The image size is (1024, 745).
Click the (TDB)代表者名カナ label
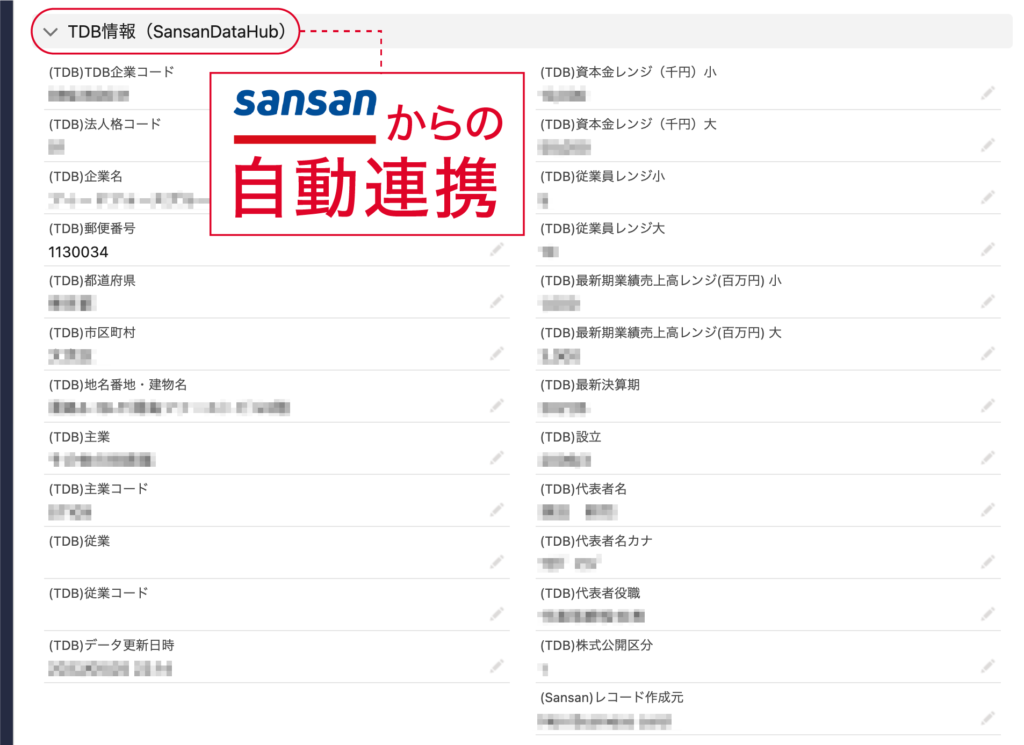pos(596,541)
